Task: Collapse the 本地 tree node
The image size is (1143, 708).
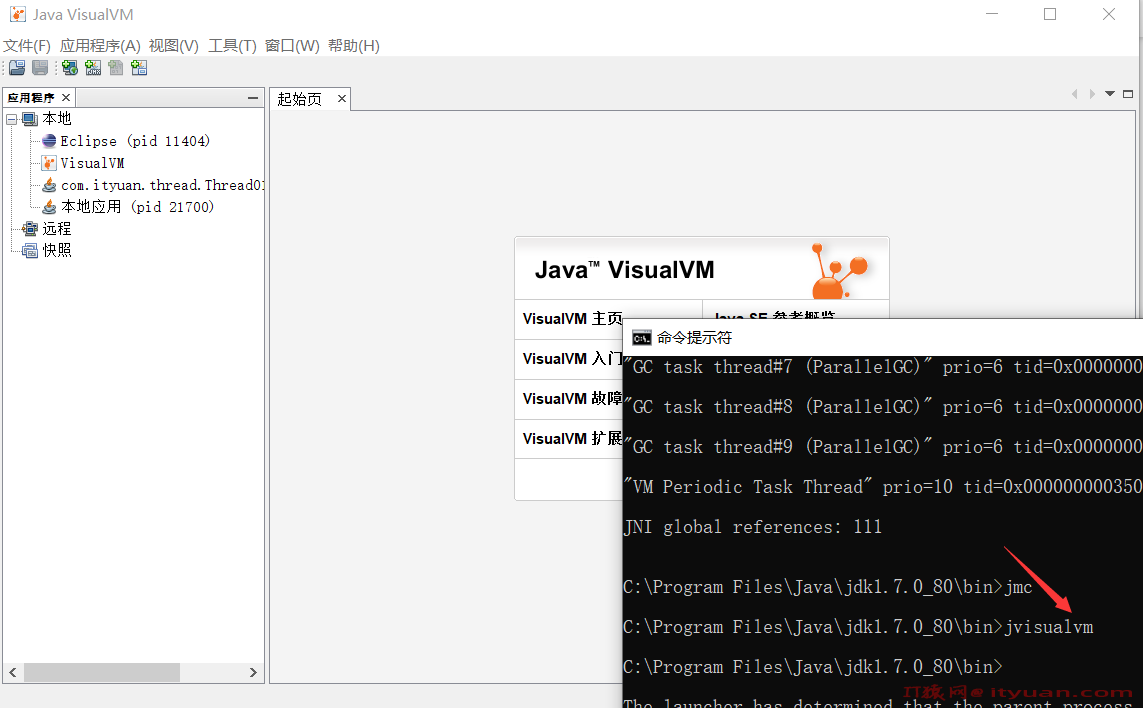Action: coord(12,119)
